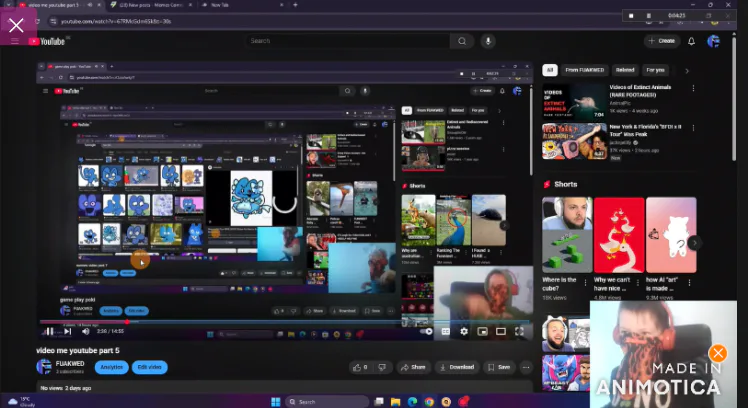Save the video to a playlist
748x408 pixels.
(x=499, y=367)
